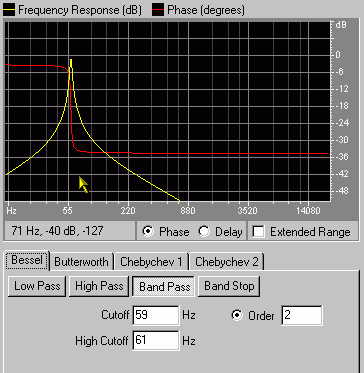Click the yellow peak of the frequency curve

[x=71, y=61]
